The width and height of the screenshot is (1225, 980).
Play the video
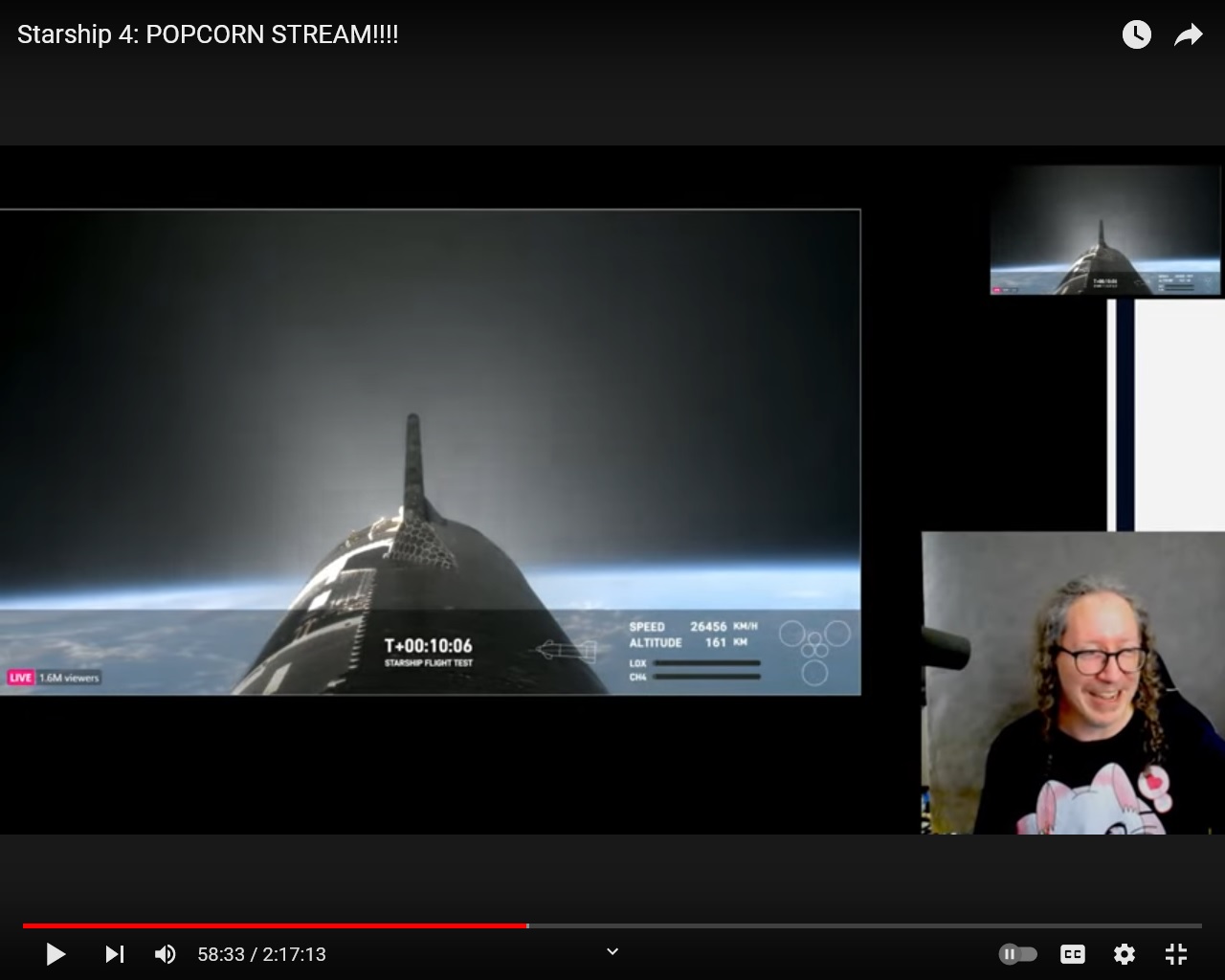coord(56,954)
